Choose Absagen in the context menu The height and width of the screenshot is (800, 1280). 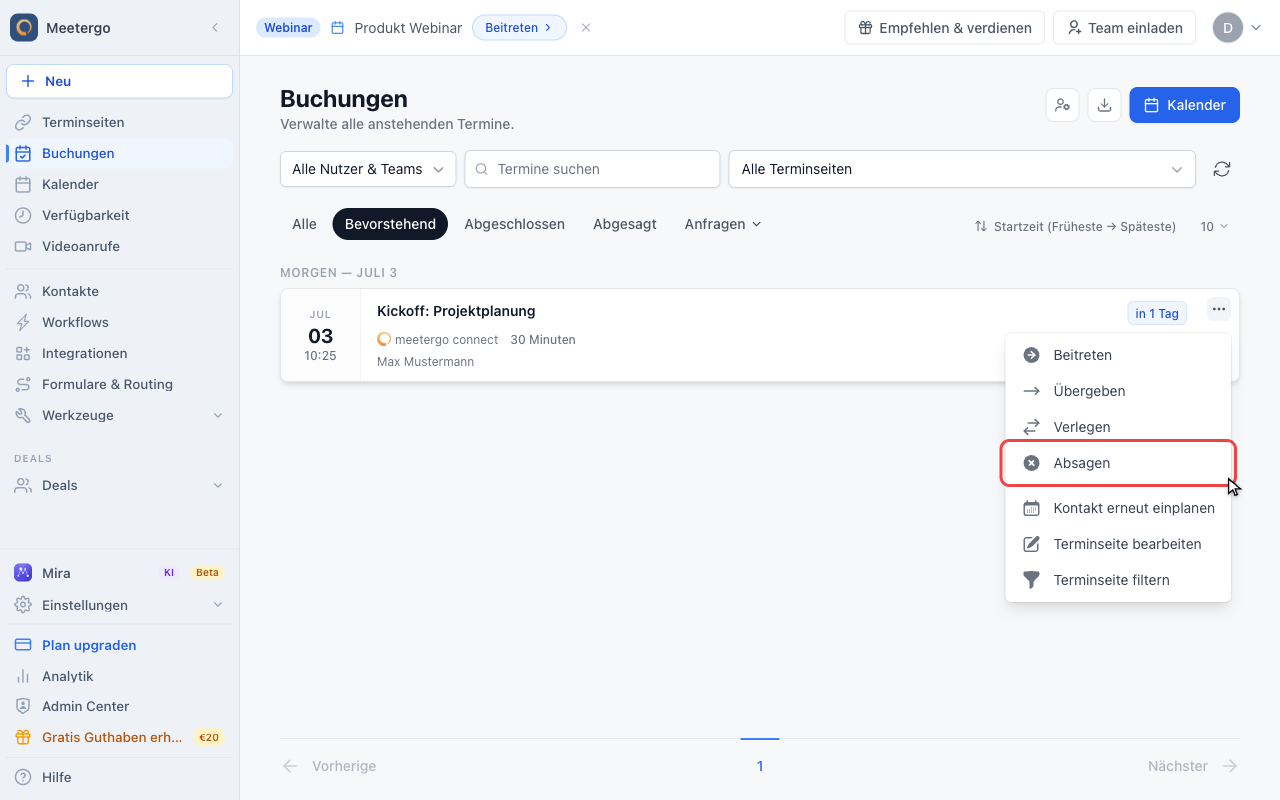click(1118, 463)
